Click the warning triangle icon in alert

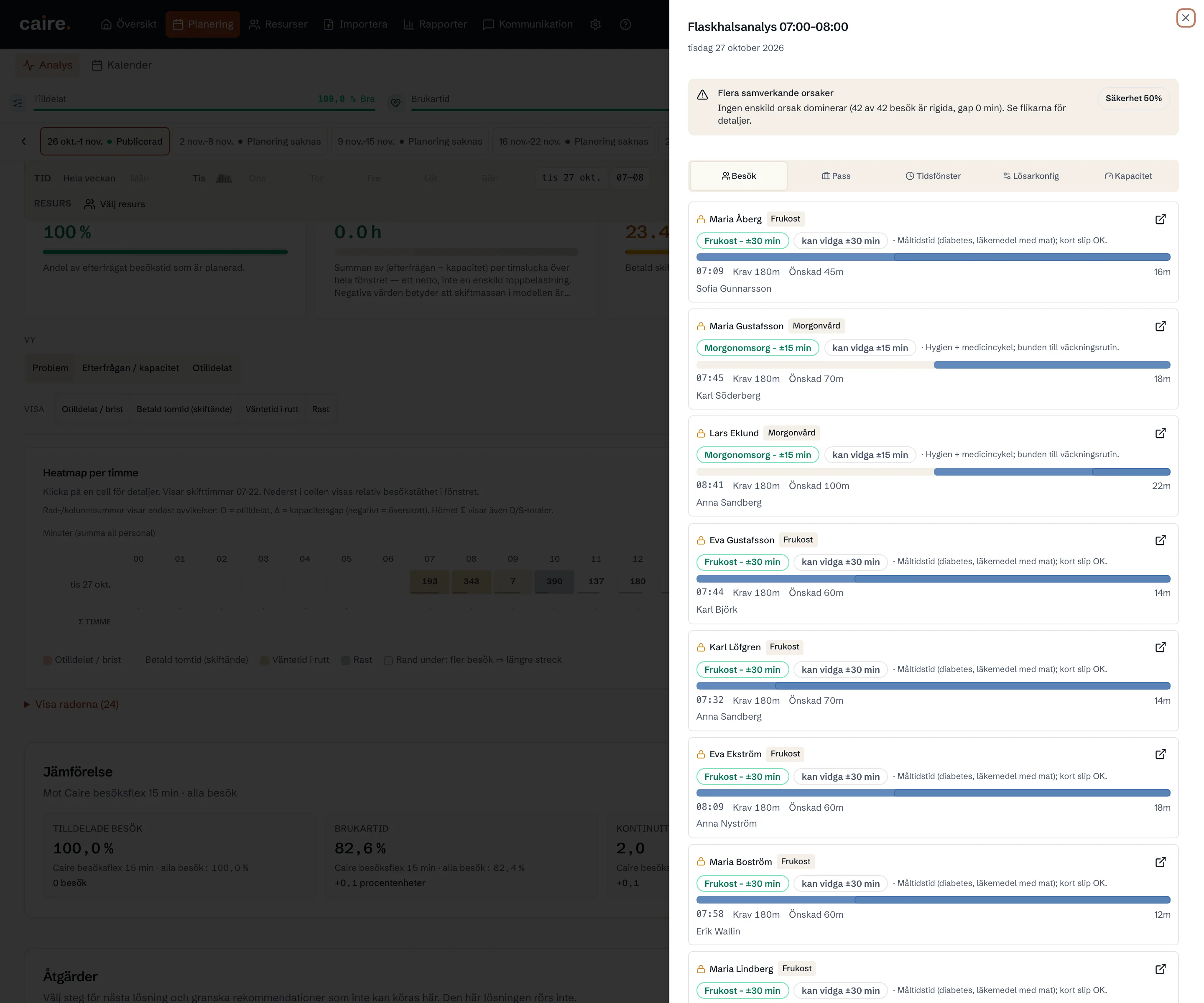[x=702, y=94]
